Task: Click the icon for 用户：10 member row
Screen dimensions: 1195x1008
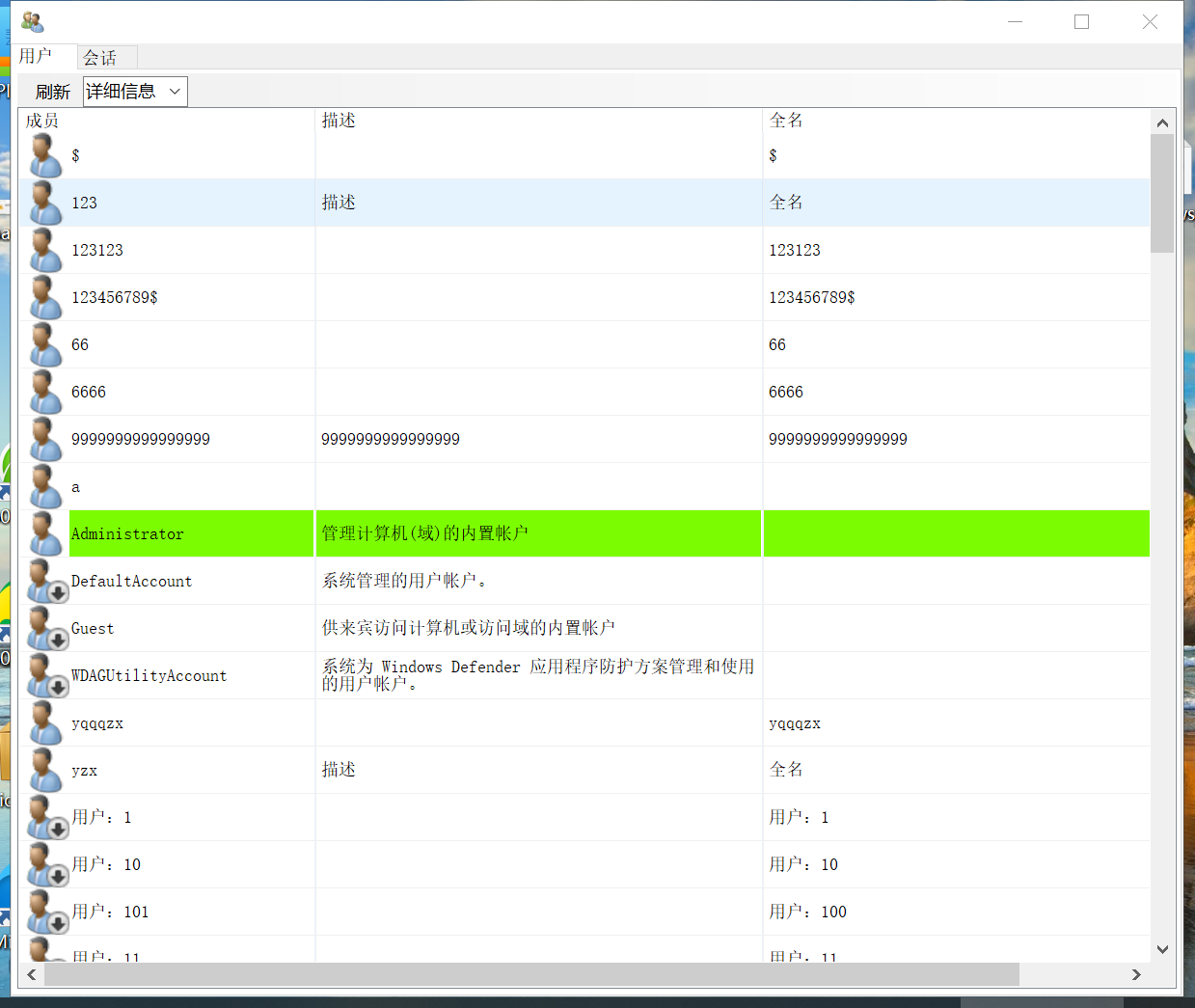Action: point(46,864)
